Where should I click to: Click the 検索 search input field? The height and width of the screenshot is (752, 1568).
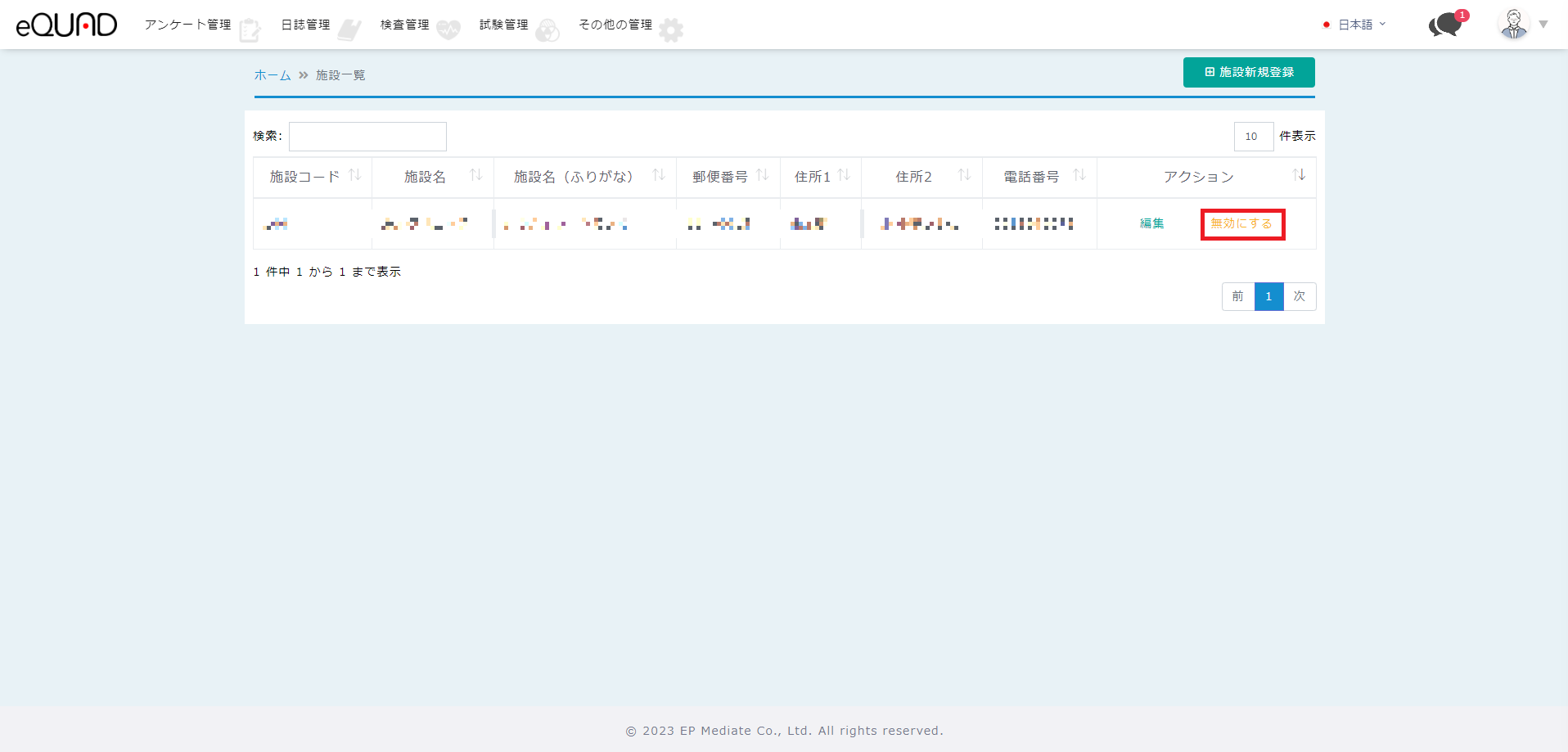point(367,137)
